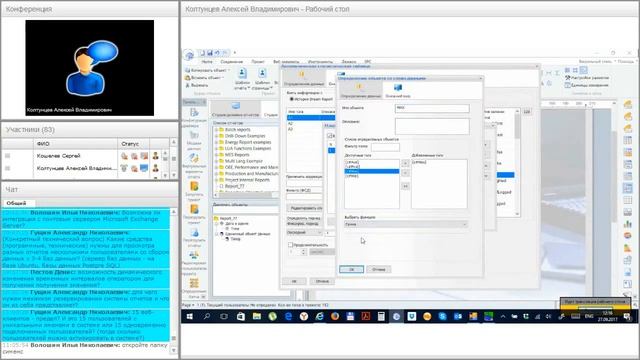The image size is (640, 360).
Task: Click the bar chart icon in right toolbar
Action: (628, 224)
